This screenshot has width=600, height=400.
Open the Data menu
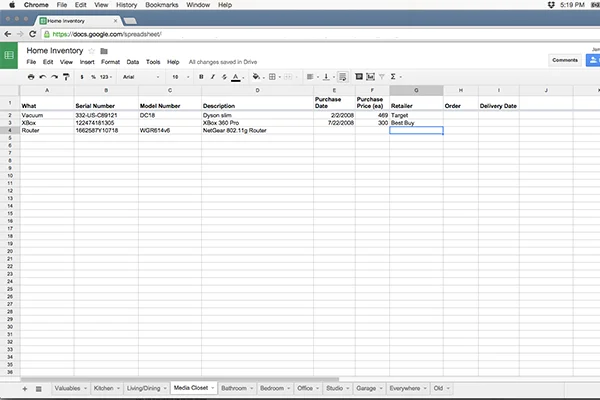[x=133, y=62]
